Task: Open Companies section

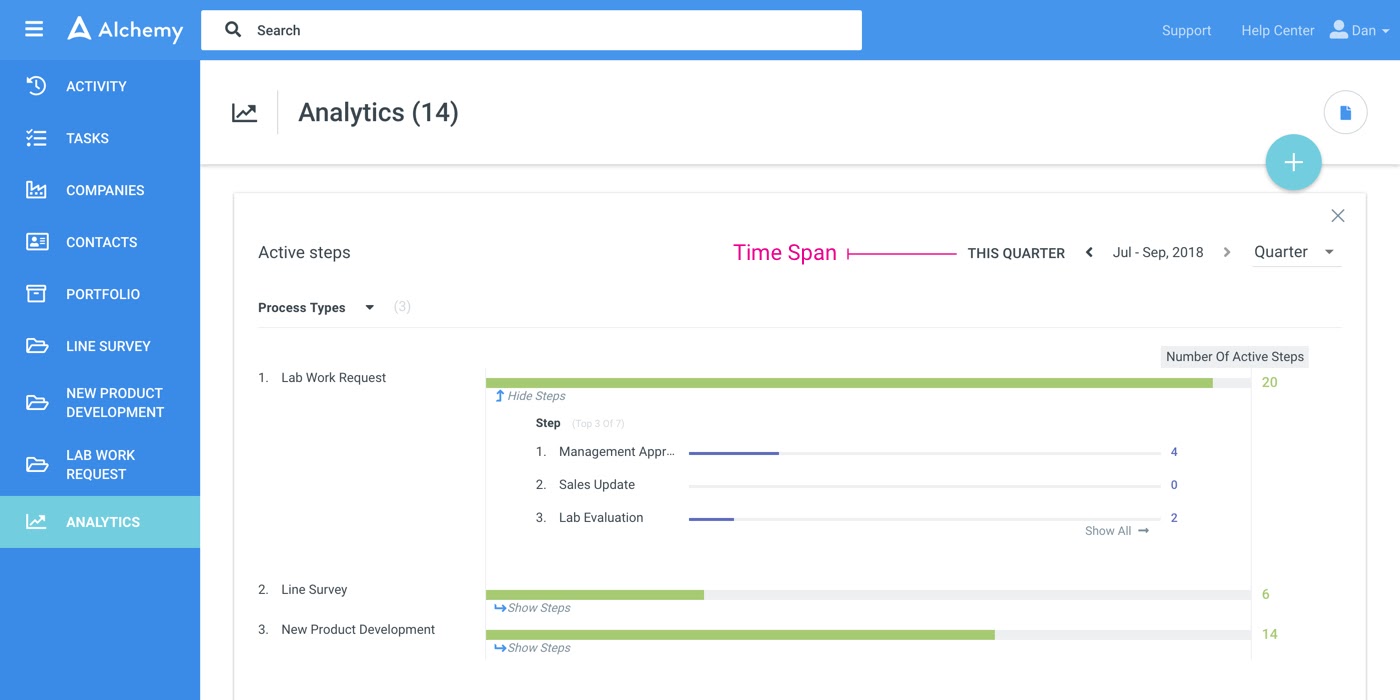Action: tap(100, 190)
